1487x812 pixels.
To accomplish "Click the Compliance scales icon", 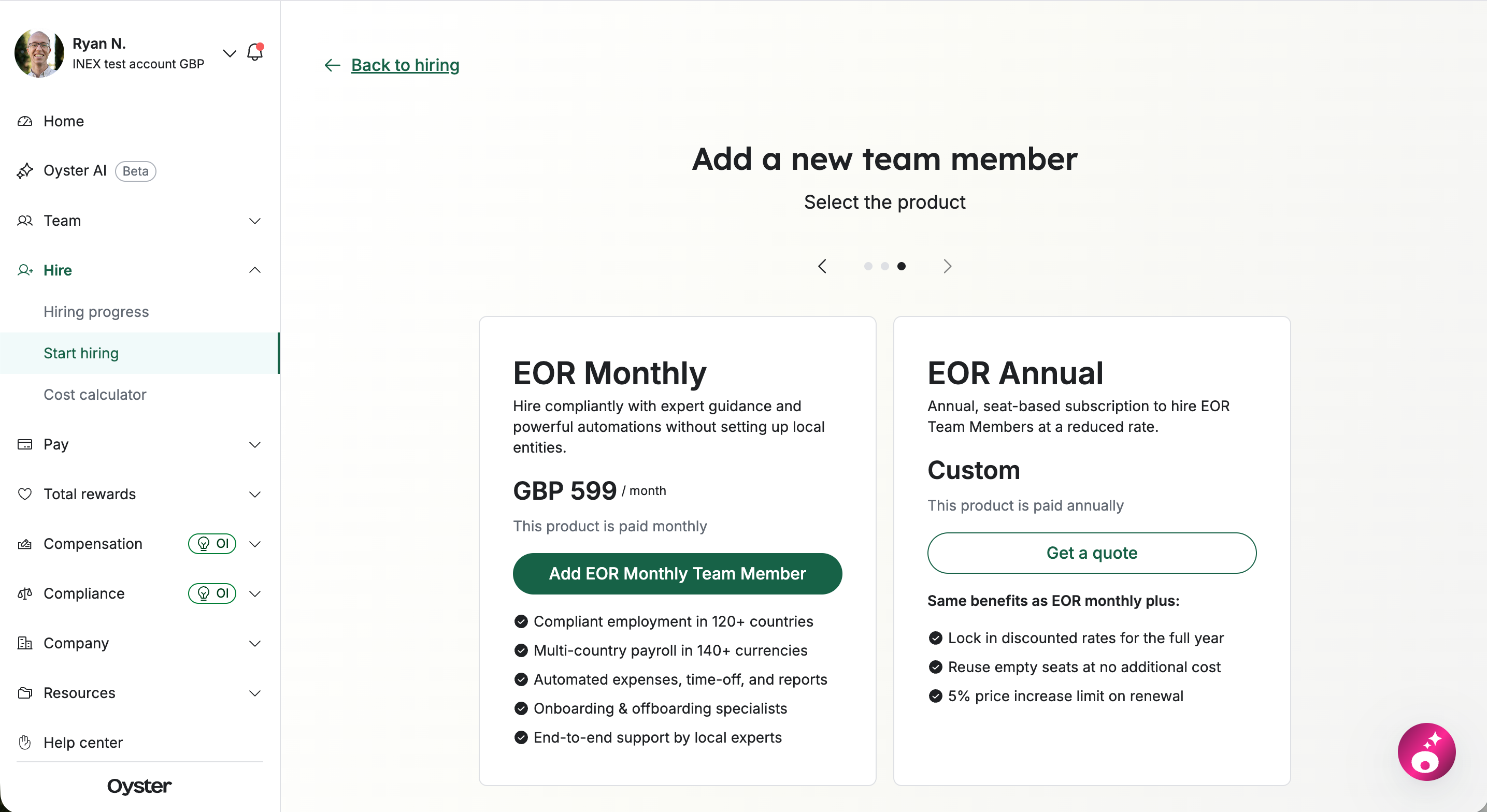I will tap(25, 593).
